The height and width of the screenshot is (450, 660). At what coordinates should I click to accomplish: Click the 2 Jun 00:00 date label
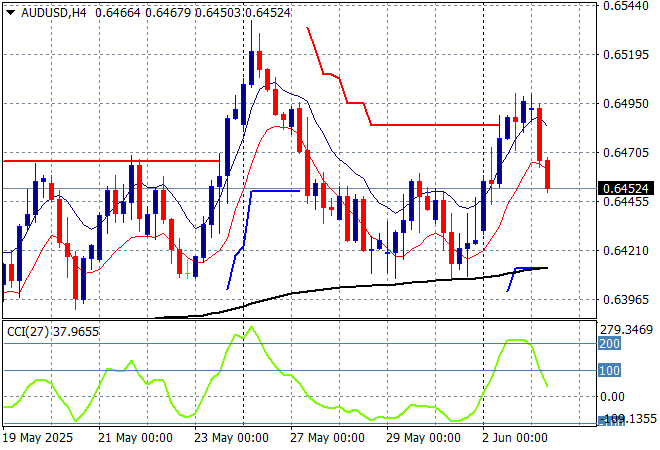pyautogui.click(x=515, y=438)
